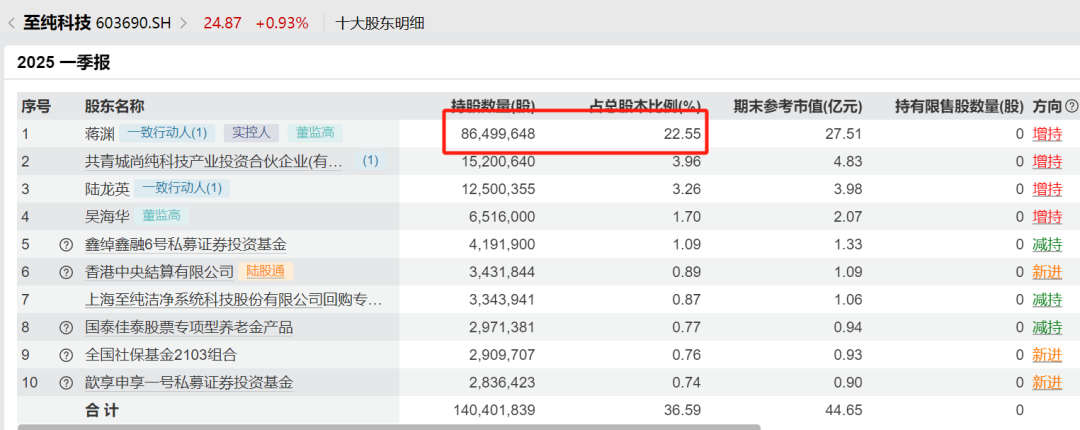Click question mark icon on row 6
The width and height of the screenshot is (1080, 430).
66,272
